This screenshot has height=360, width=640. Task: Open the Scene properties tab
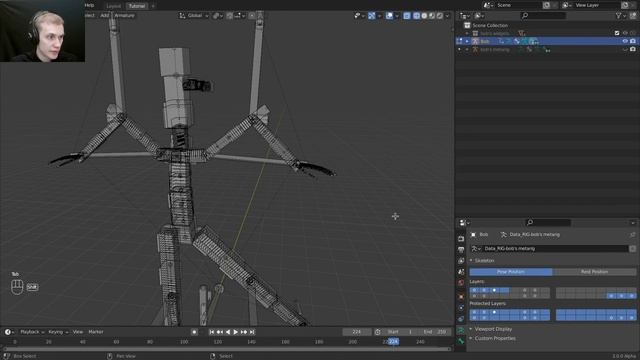(x=461, y=271)
